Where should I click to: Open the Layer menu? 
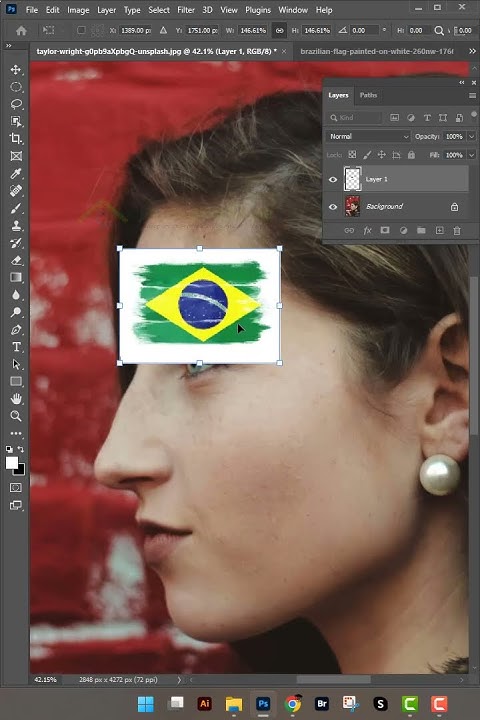tap(106, 10)
